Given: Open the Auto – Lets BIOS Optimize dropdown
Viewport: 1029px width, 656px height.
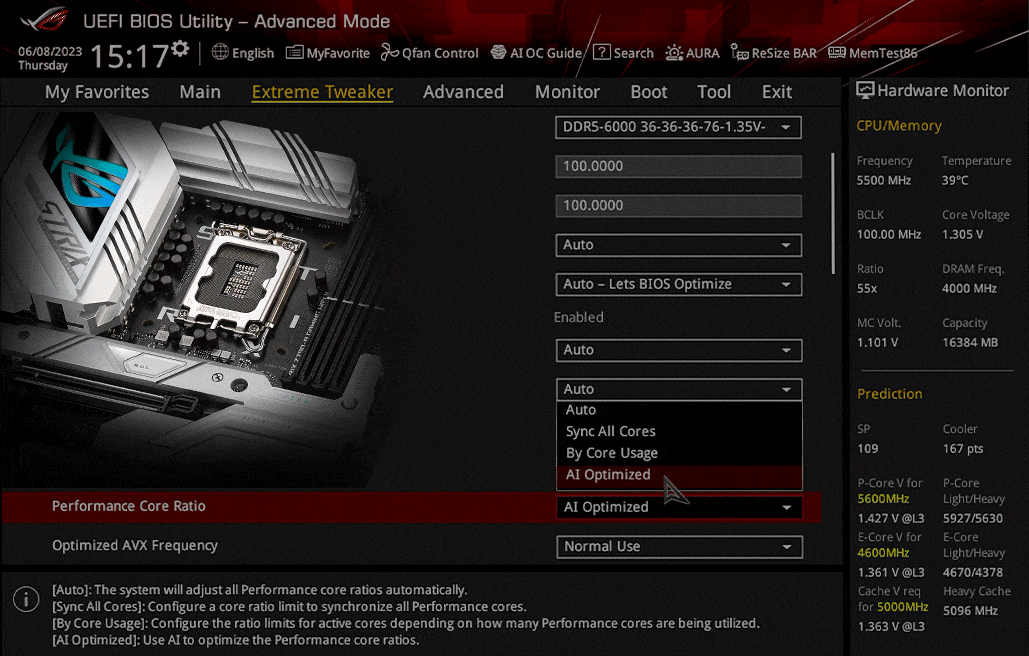Looking at the screenshot, I should pos(679,284).
